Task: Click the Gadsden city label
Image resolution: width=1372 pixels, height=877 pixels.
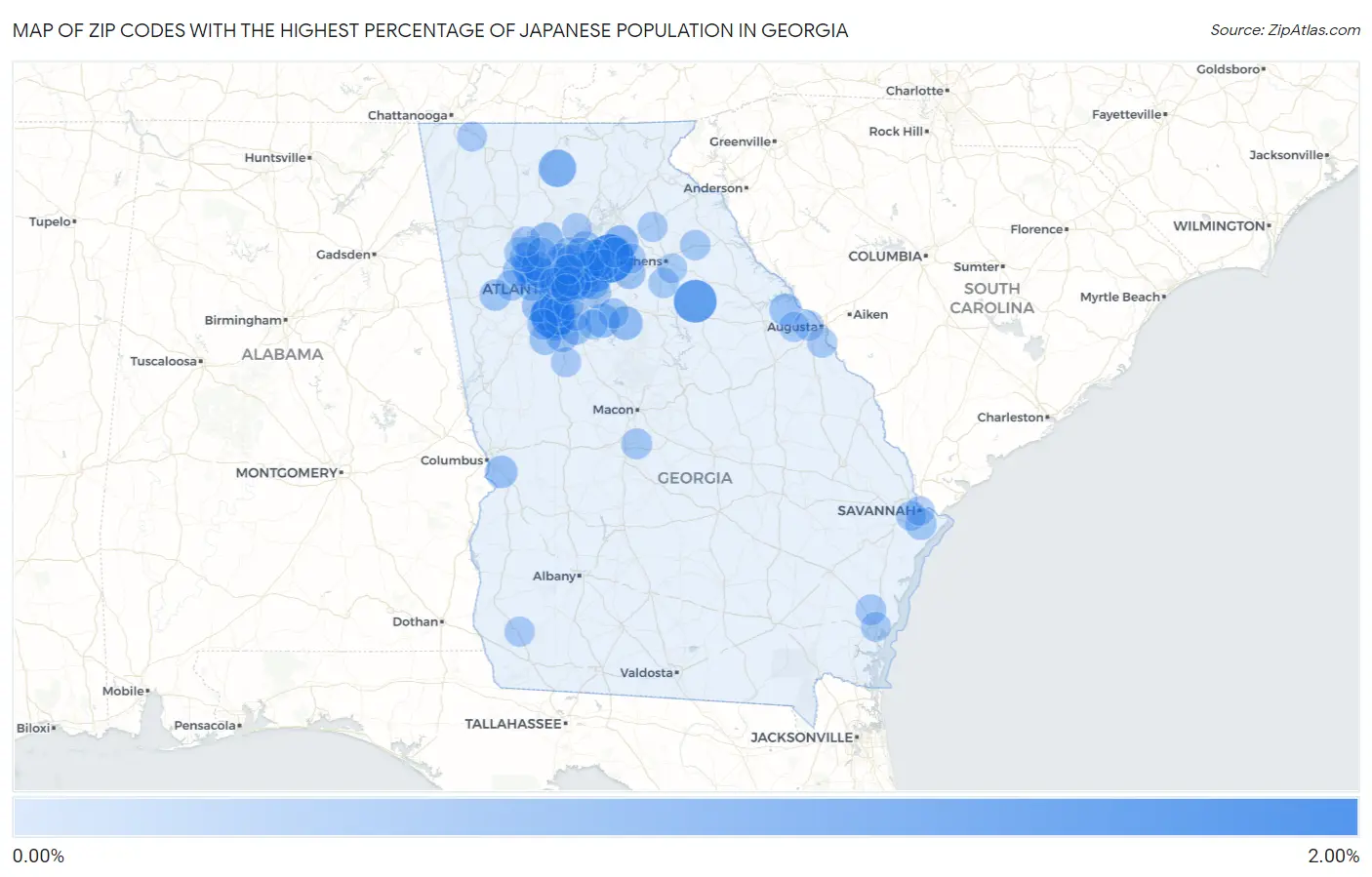Action: 343,255
